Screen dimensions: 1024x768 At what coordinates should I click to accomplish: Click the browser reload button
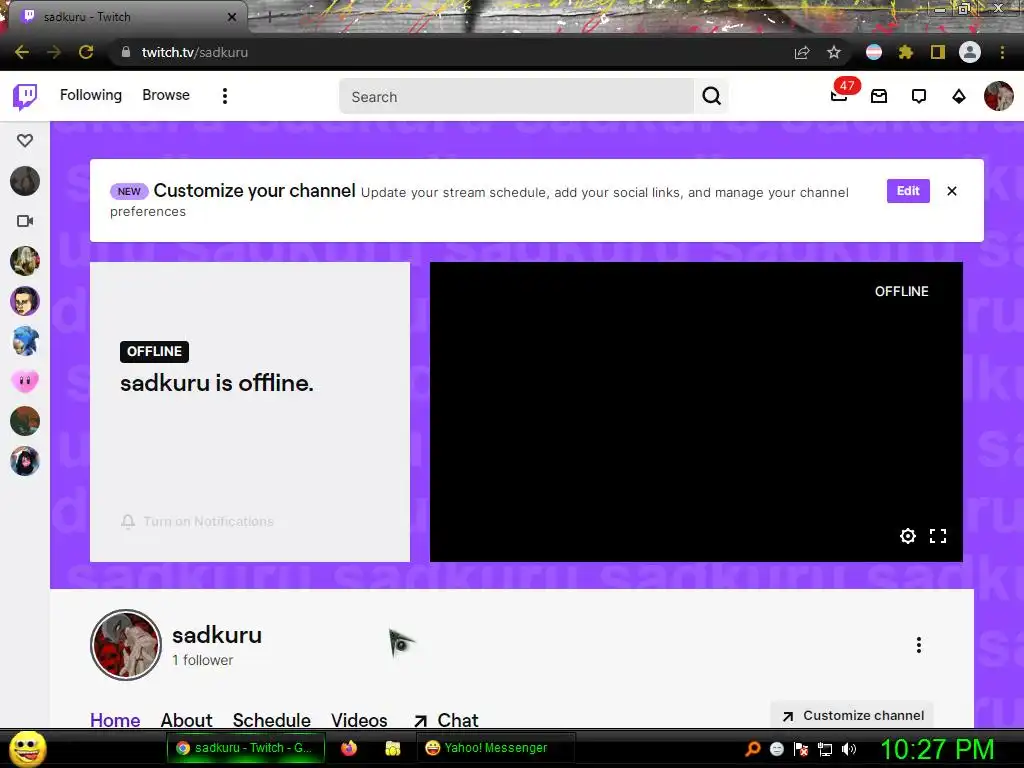pos(86,52)
